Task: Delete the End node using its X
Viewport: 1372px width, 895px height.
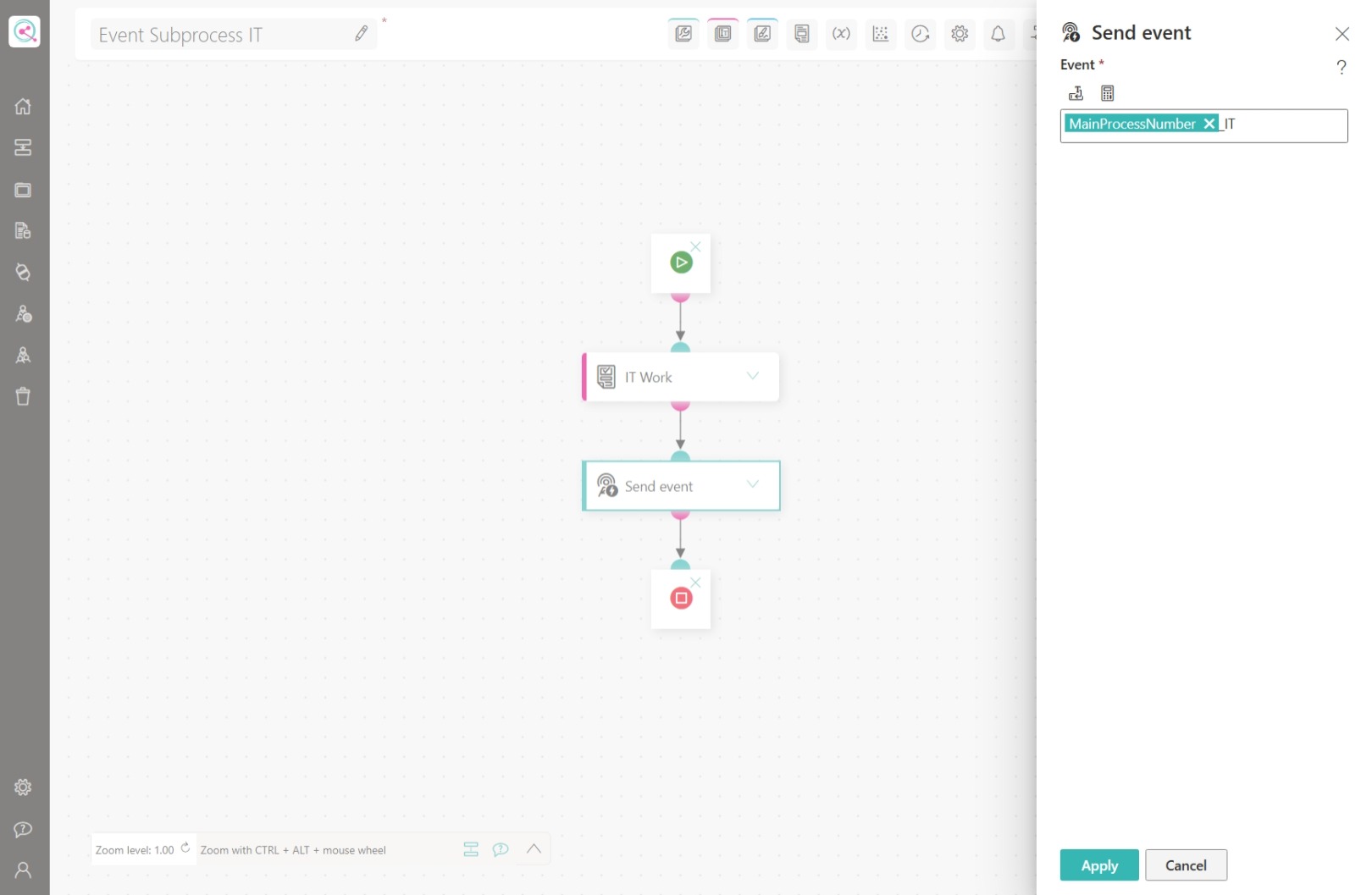Action: click(x=695, y=583)
